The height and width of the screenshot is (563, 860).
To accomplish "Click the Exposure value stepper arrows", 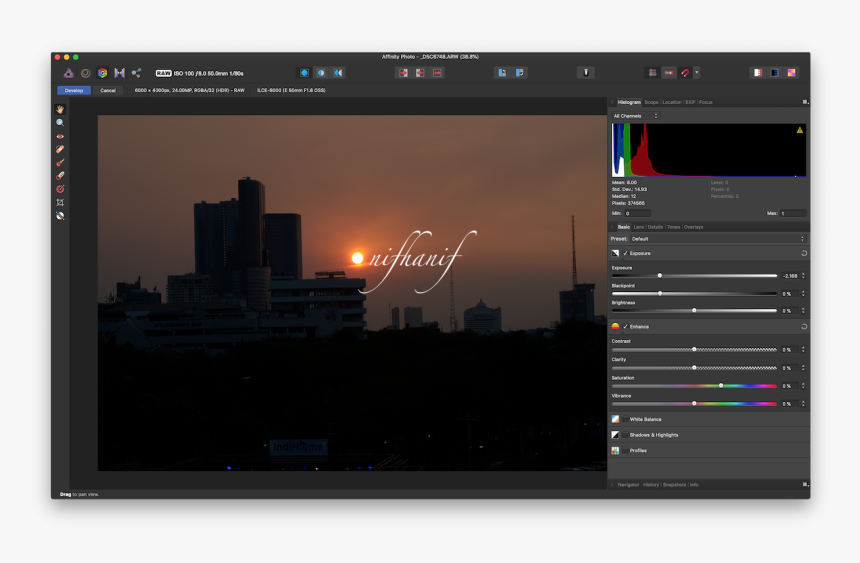I will coord(804,275).
